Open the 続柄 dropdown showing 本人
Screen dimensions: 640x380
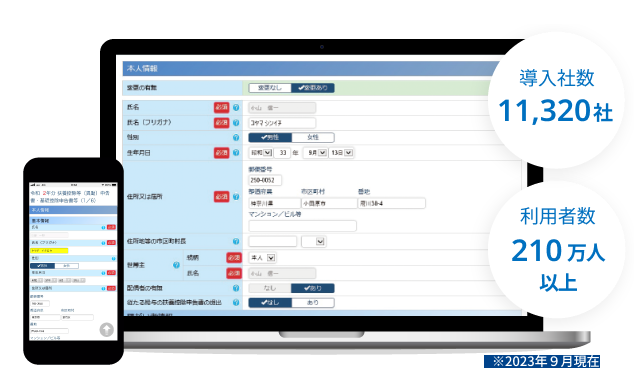tap(262, 258)
